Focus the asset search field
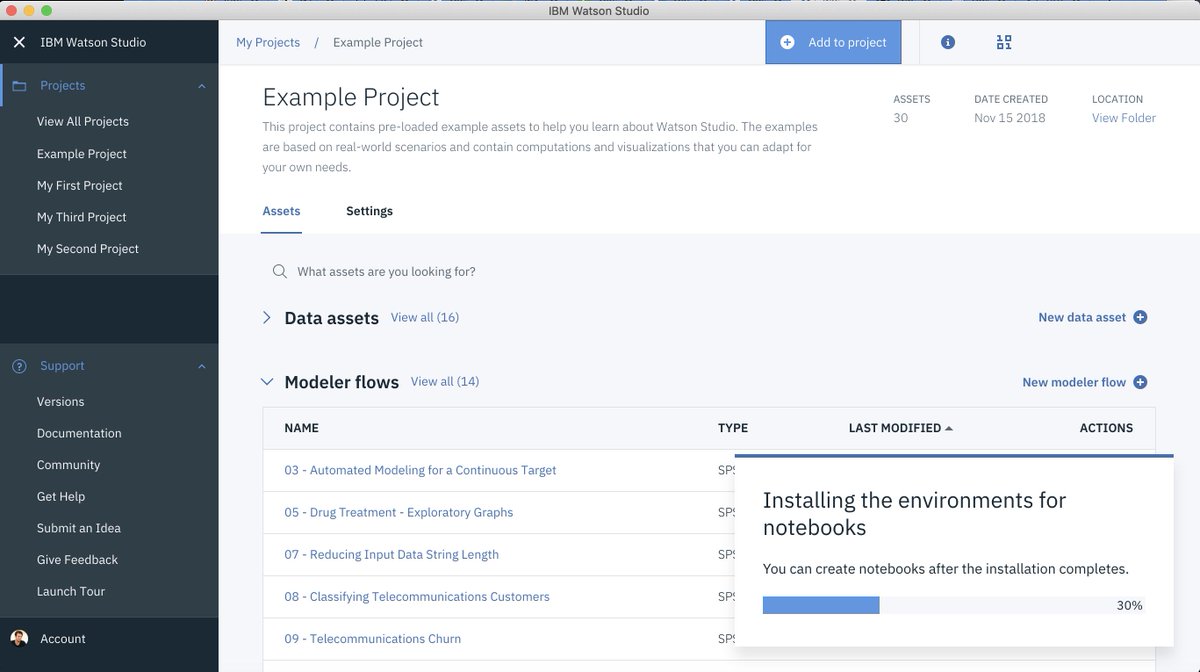The width and height of the screenshot is (1200, 672). click(x=708, y=272)
